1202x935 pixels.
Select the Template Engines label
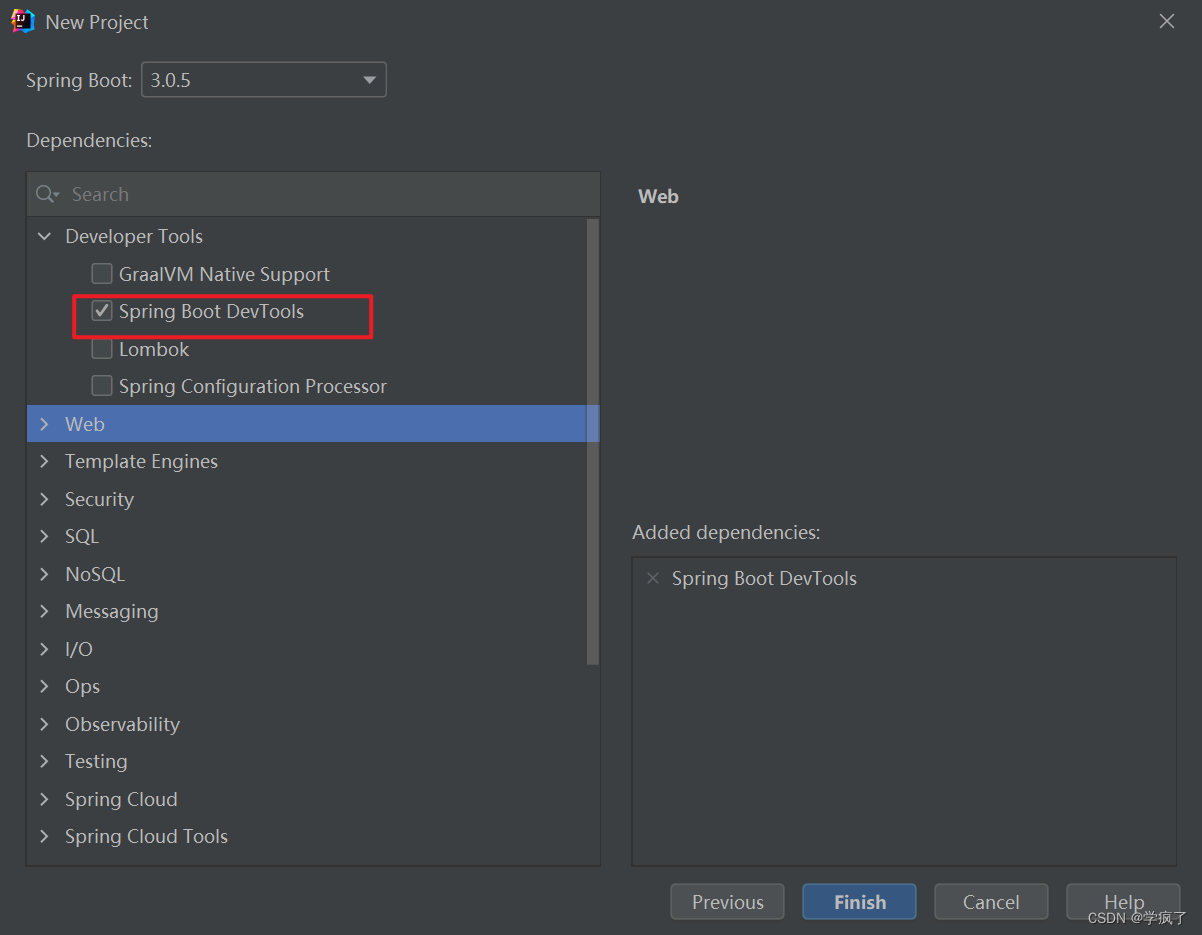(x=141, y=461)
